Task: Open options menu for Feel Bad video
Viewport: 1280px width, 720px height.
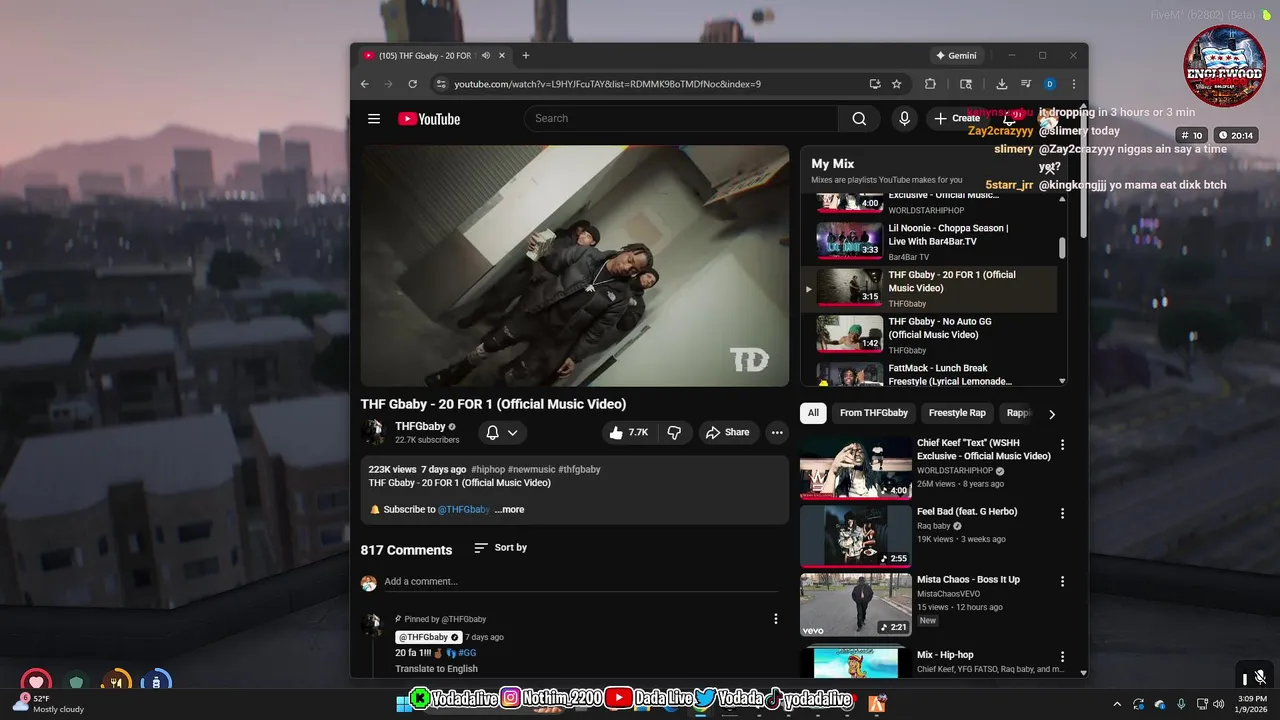Action: tap(1062, 513)
